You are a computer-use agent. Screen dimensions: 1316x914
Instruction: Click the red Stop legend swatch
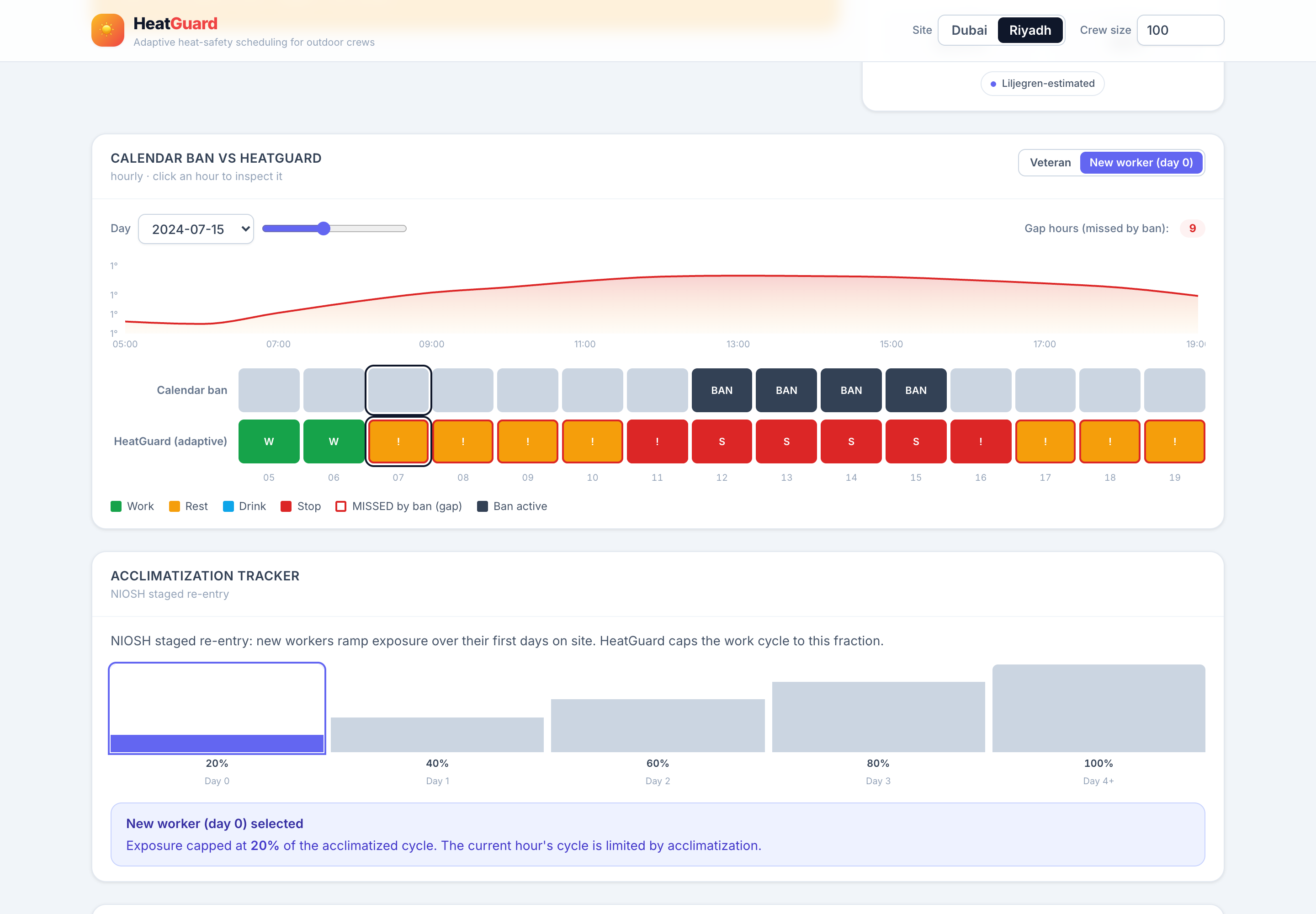286,506
